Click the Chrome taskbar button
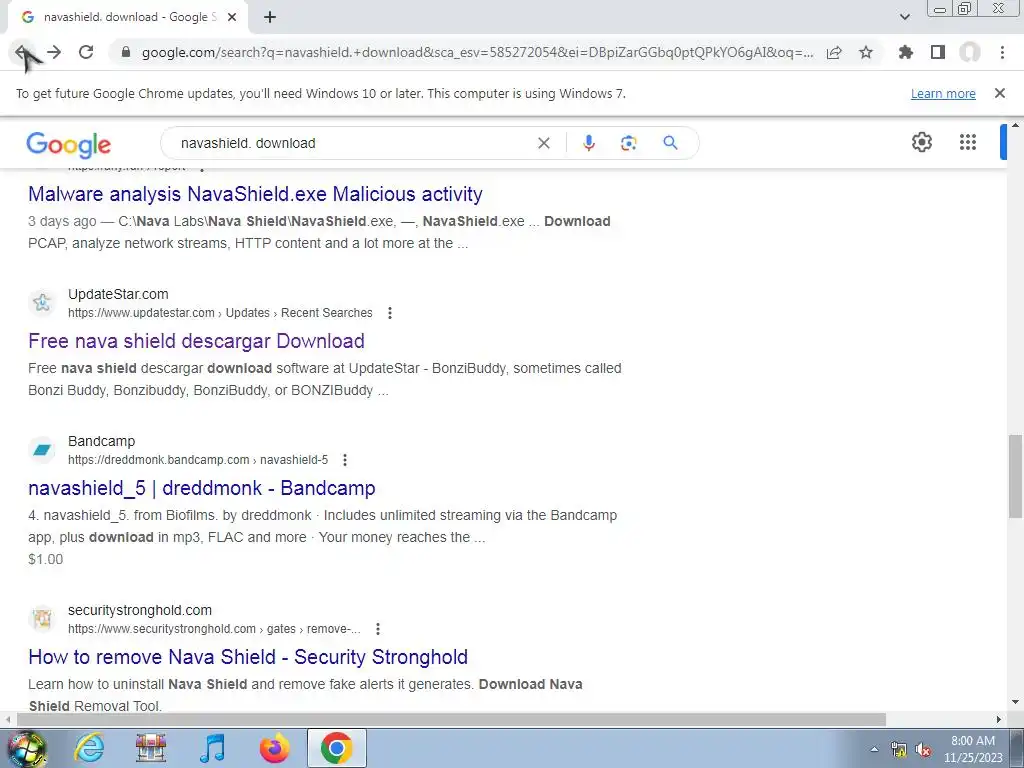Screen dimensions: 1024x768 click(x=336, y=748)
